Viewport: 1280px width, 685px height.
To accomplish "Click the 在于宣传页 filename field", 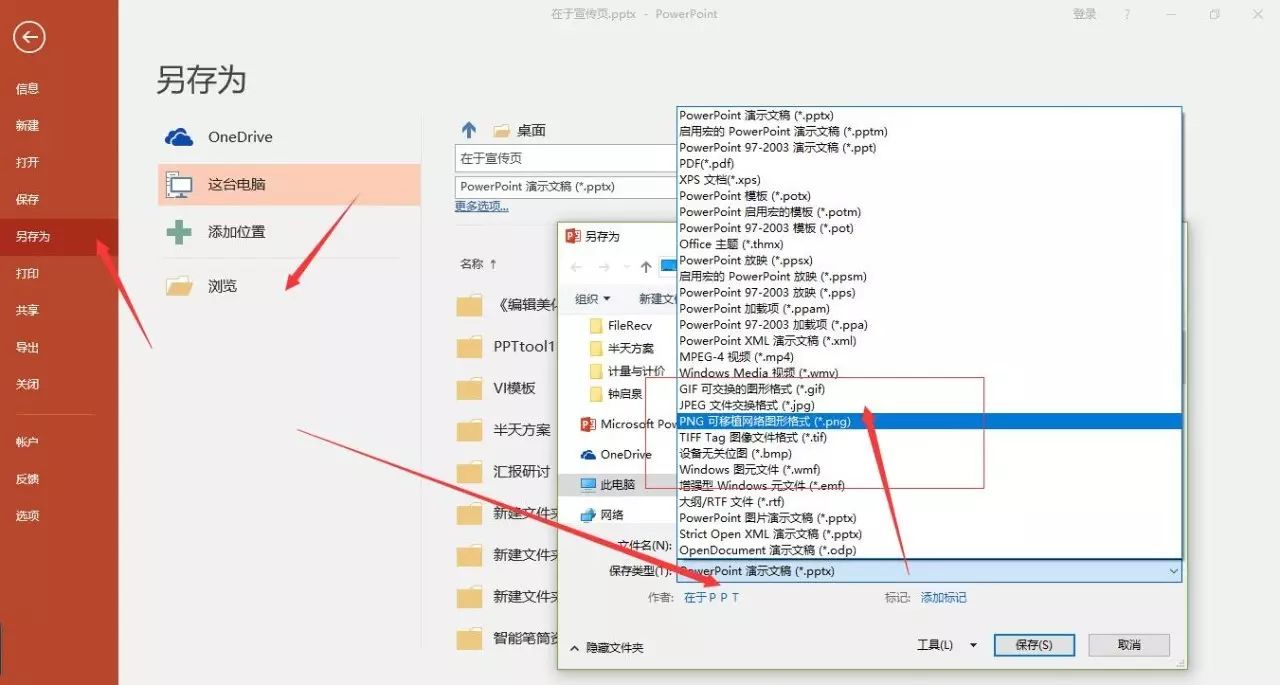I will point(565,158).
